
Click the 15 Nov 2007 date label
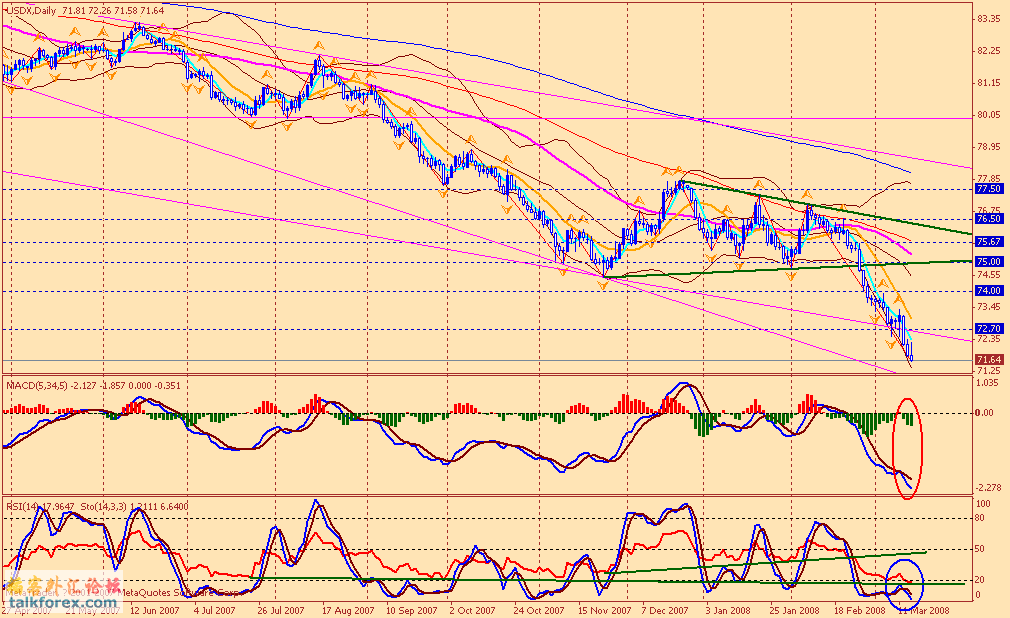click(604, 610)
